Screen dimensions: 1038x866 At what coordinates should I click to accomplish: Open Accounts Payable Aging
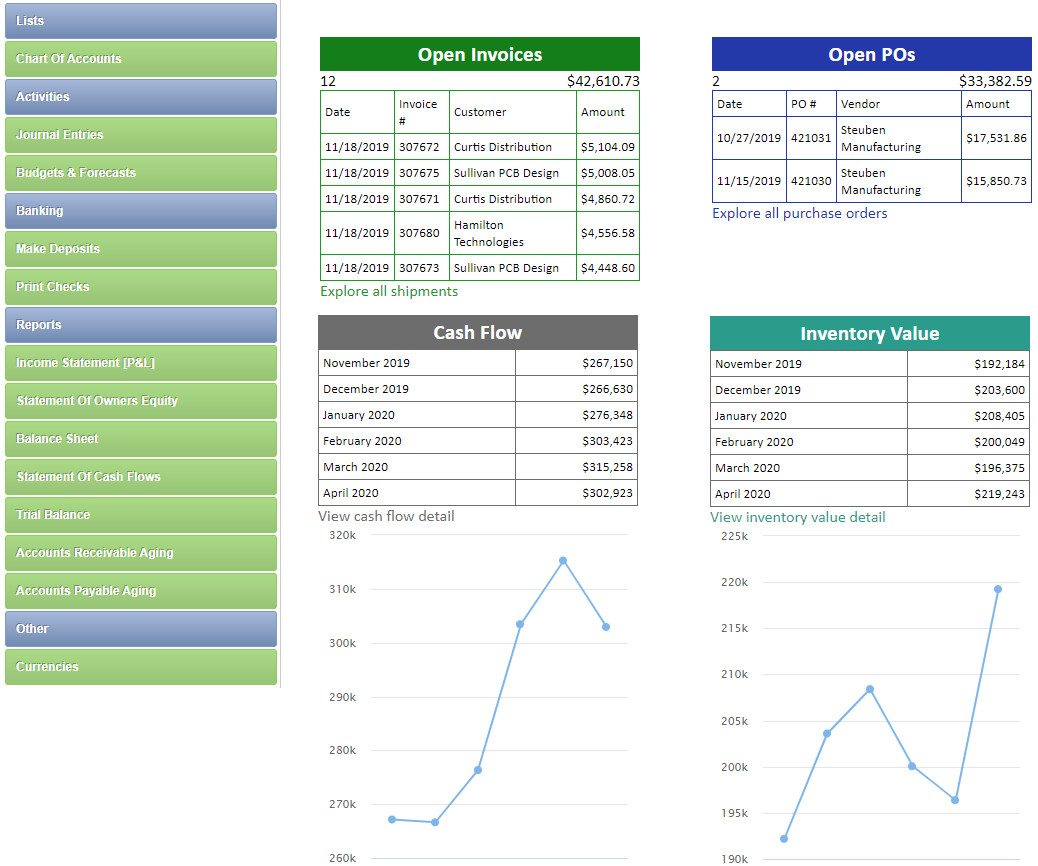tap(140, 591)
